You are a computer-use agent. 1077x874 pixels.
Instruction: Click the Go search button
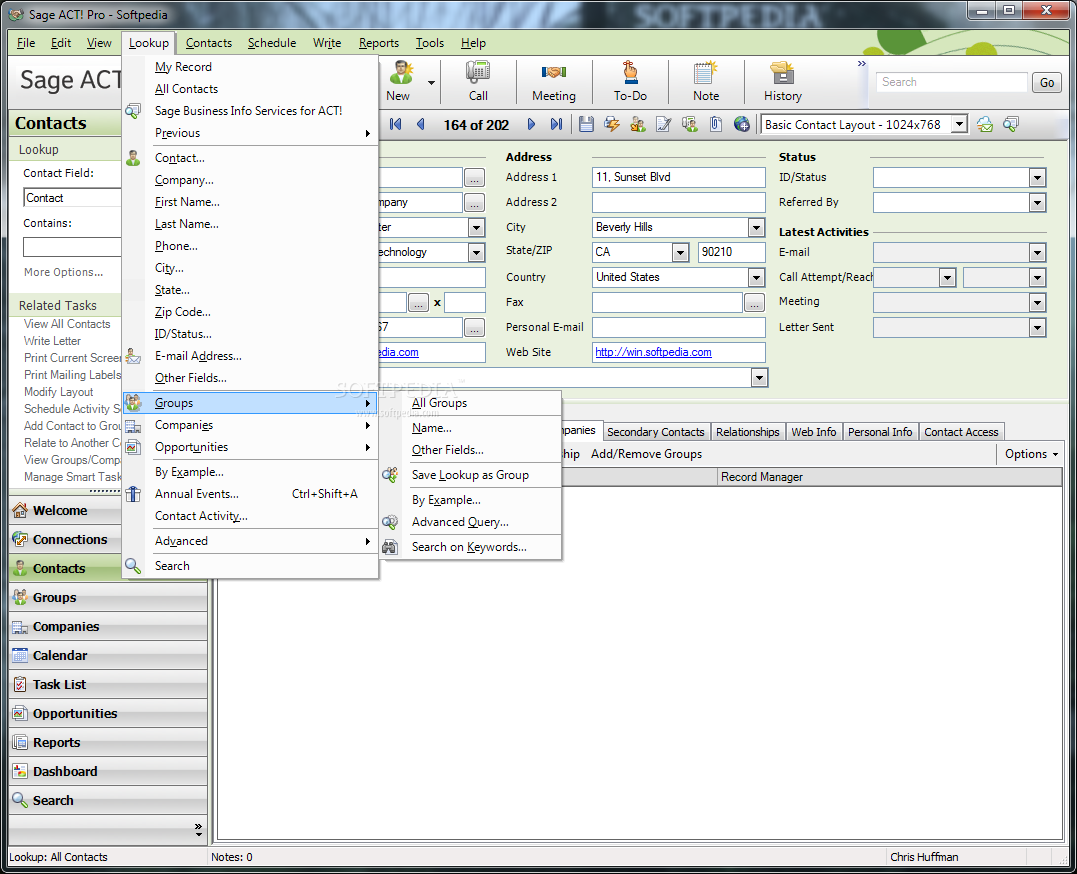1047,82
